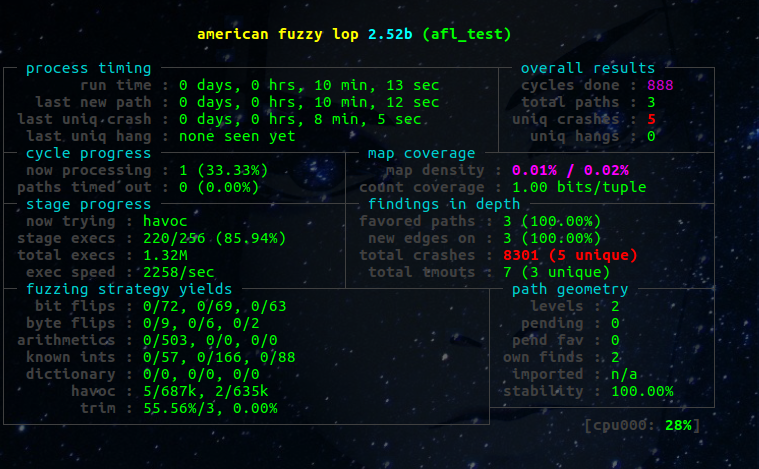Click the 'arithmetics' label
Screen dimensions: 759x469
[x=66, y=340]
